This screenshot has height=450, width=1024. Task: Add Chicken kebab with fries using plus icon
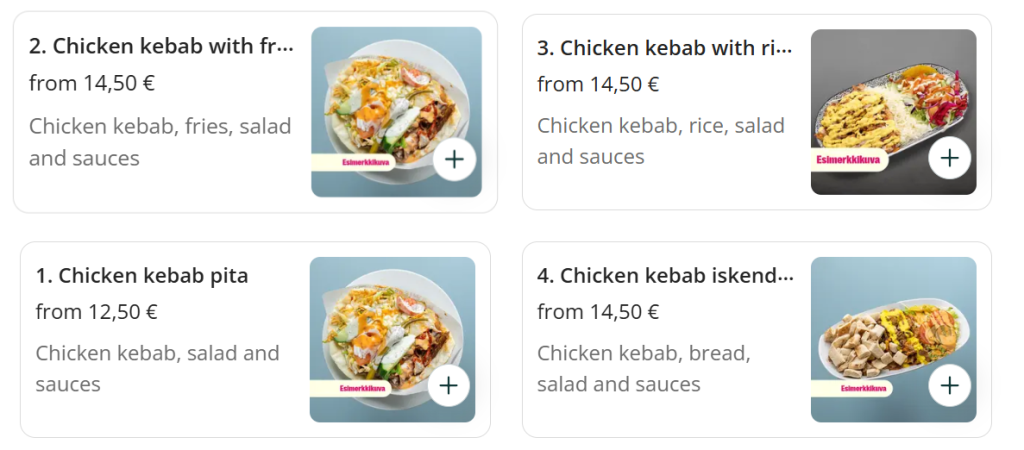tap(454, 159)
